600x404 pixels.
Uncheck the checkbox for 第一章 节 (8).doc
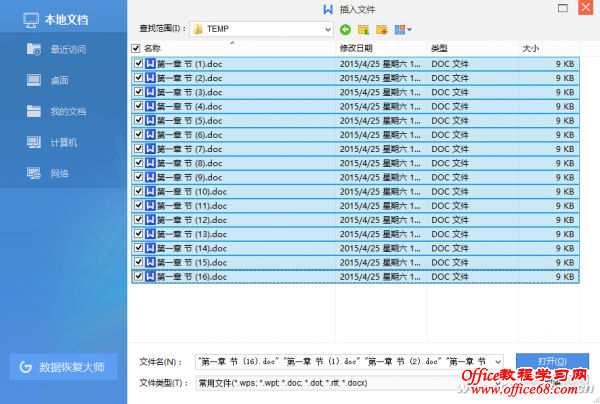[138, 163]
